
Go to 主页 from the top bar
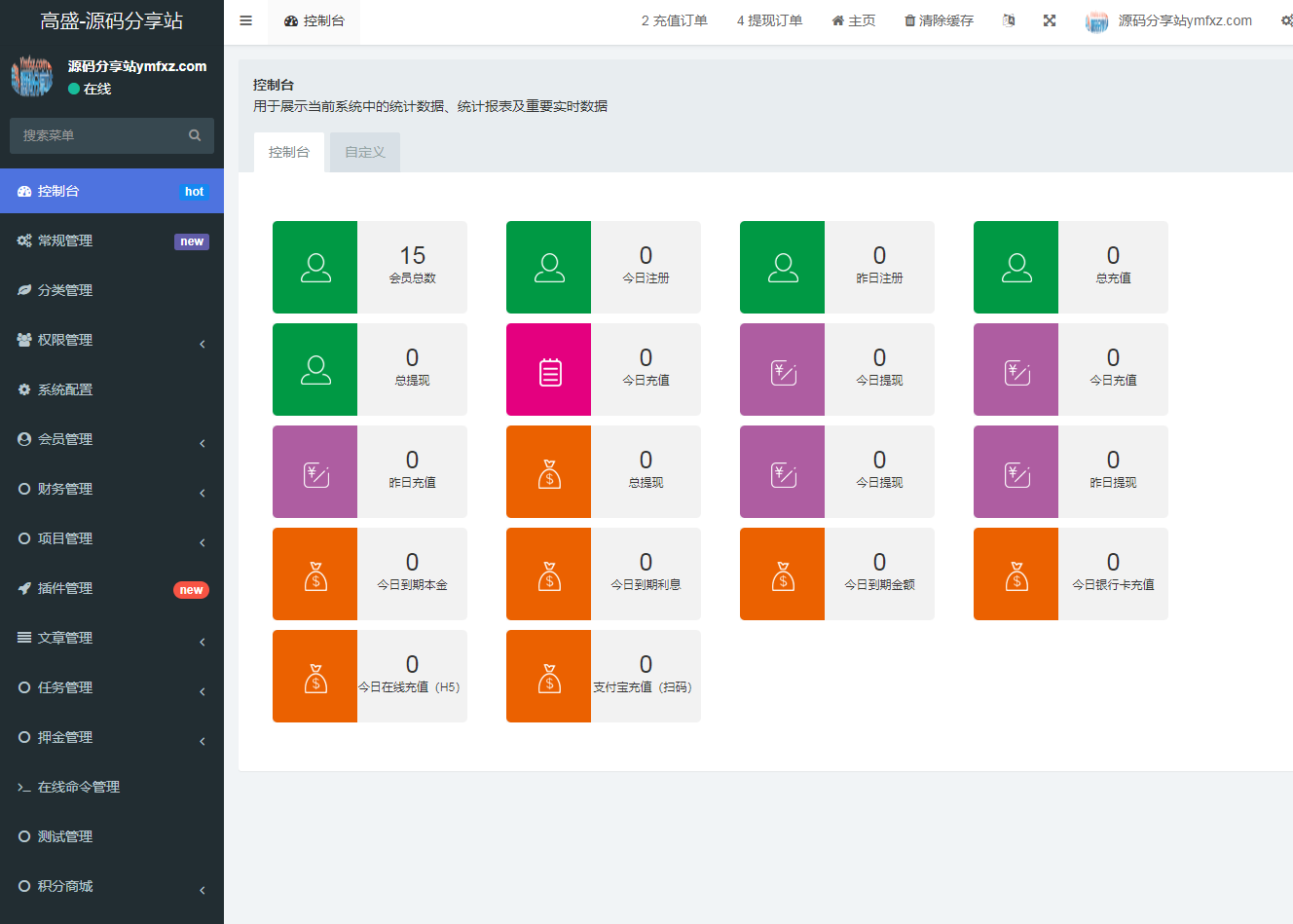click(x=854, y=20)
